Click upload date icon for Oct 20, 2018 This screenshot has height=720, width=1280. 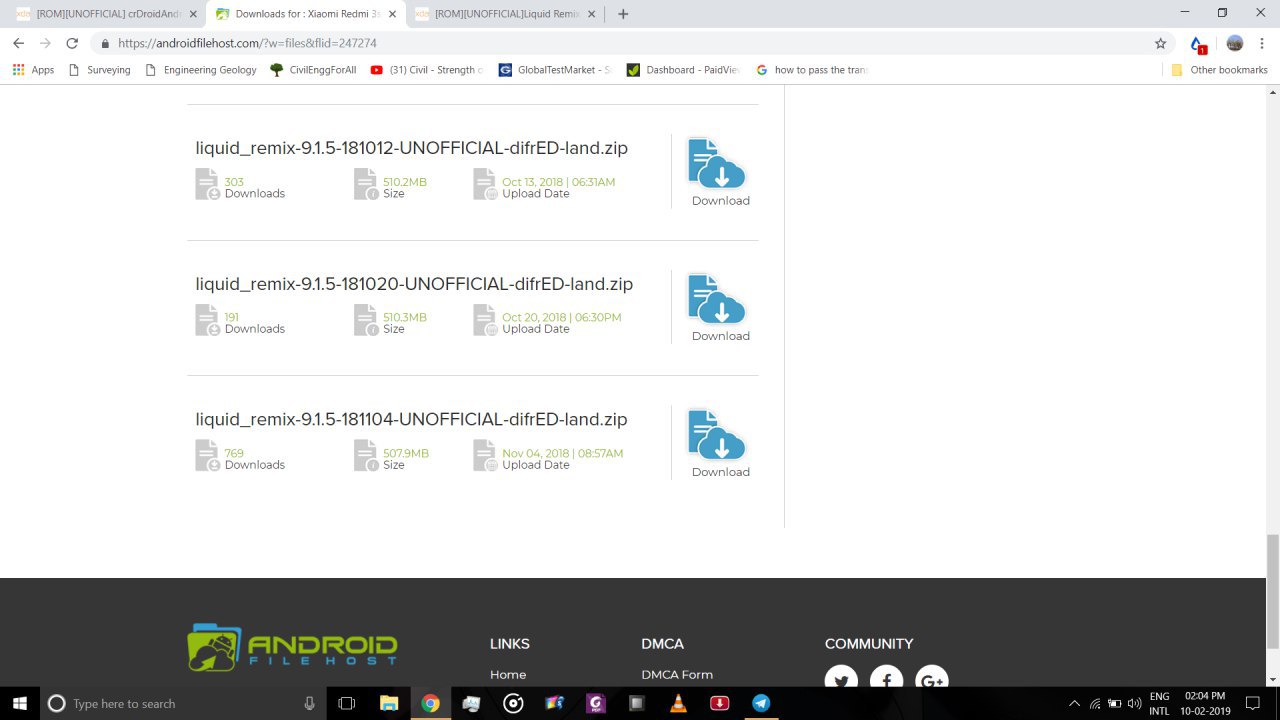point(485,320)
